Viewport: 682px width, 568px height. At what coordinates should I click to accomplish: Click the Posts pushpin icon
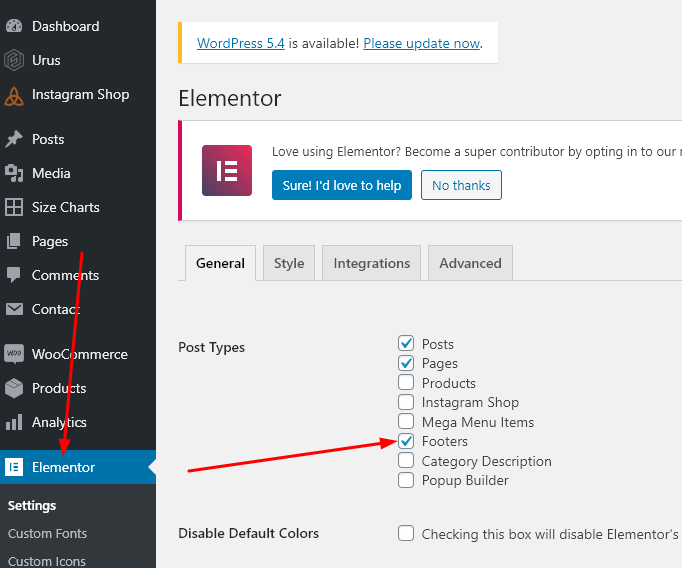click(14, 139)
